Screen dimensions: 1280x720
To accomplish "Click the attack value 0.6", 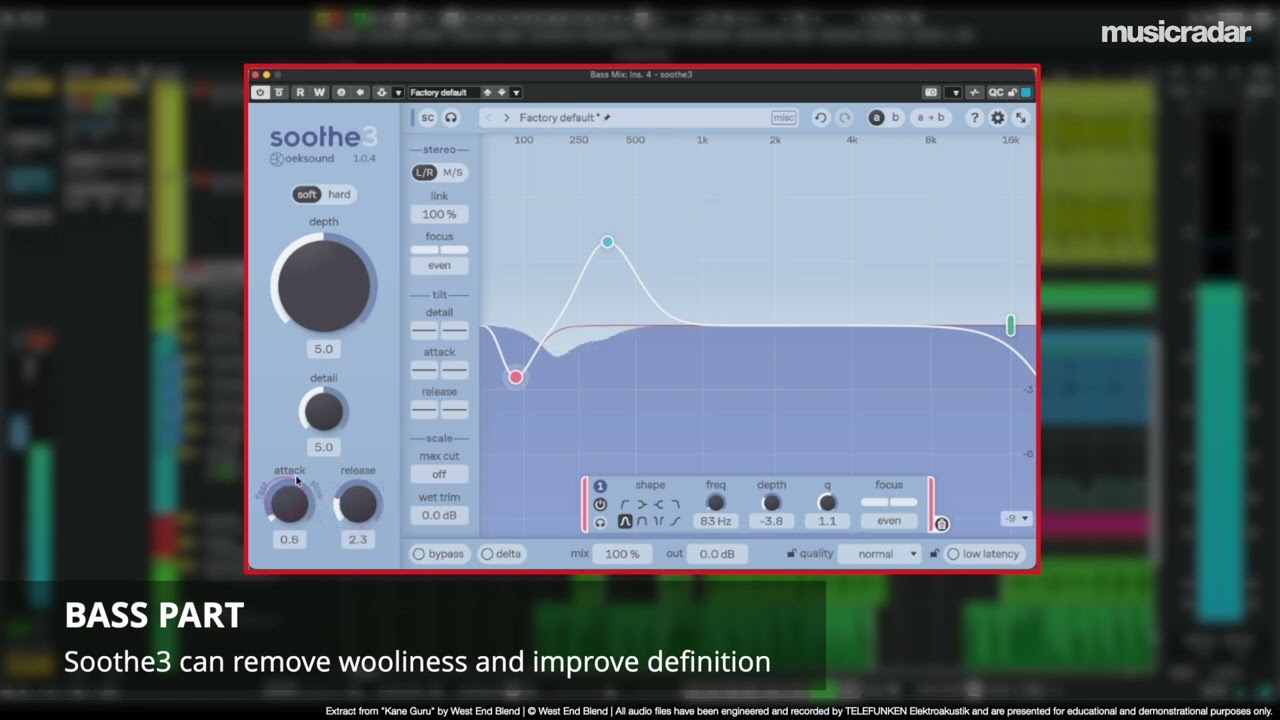I will (289, 539).
